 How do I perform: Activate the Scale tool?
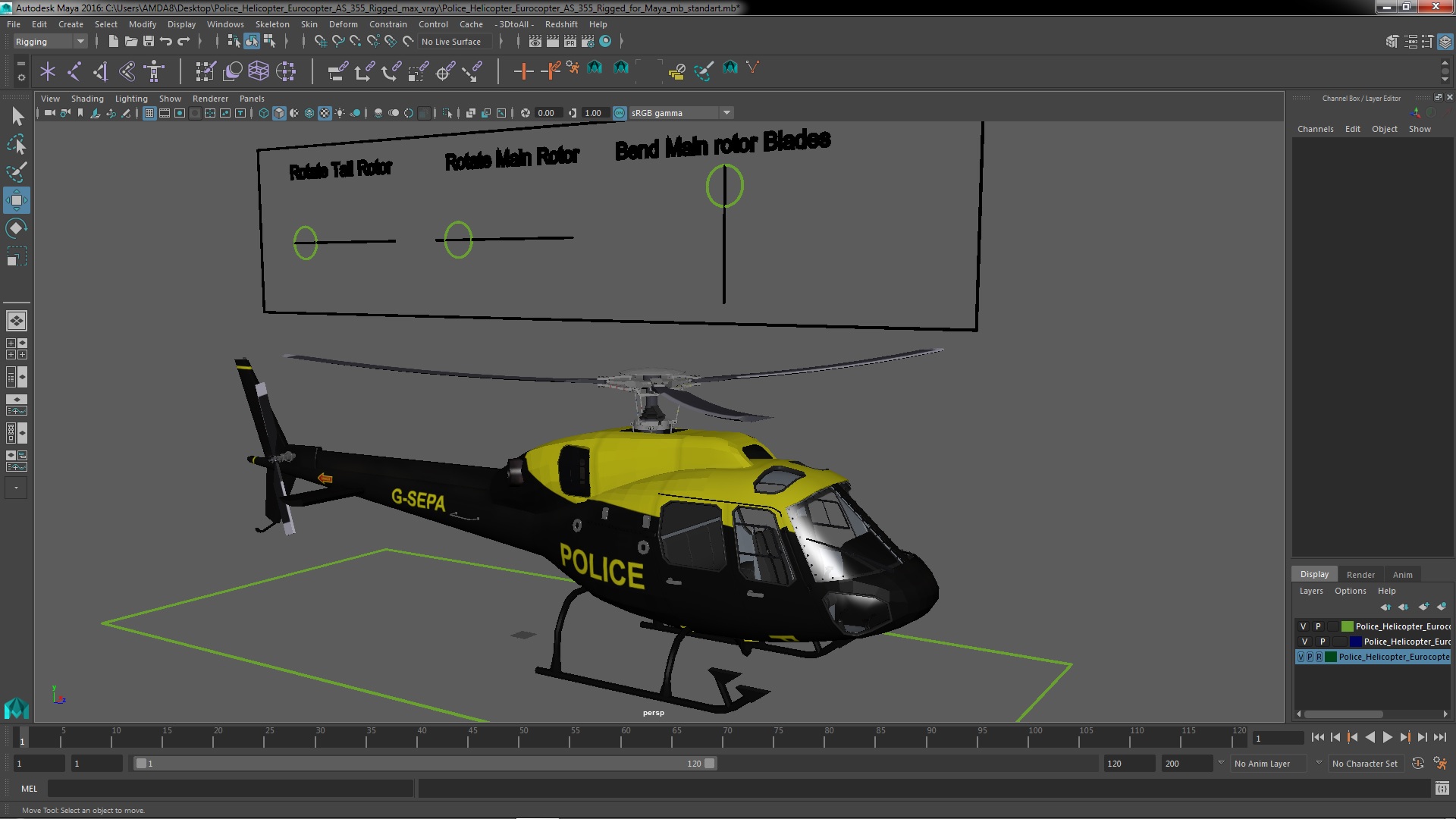[17, 256]
